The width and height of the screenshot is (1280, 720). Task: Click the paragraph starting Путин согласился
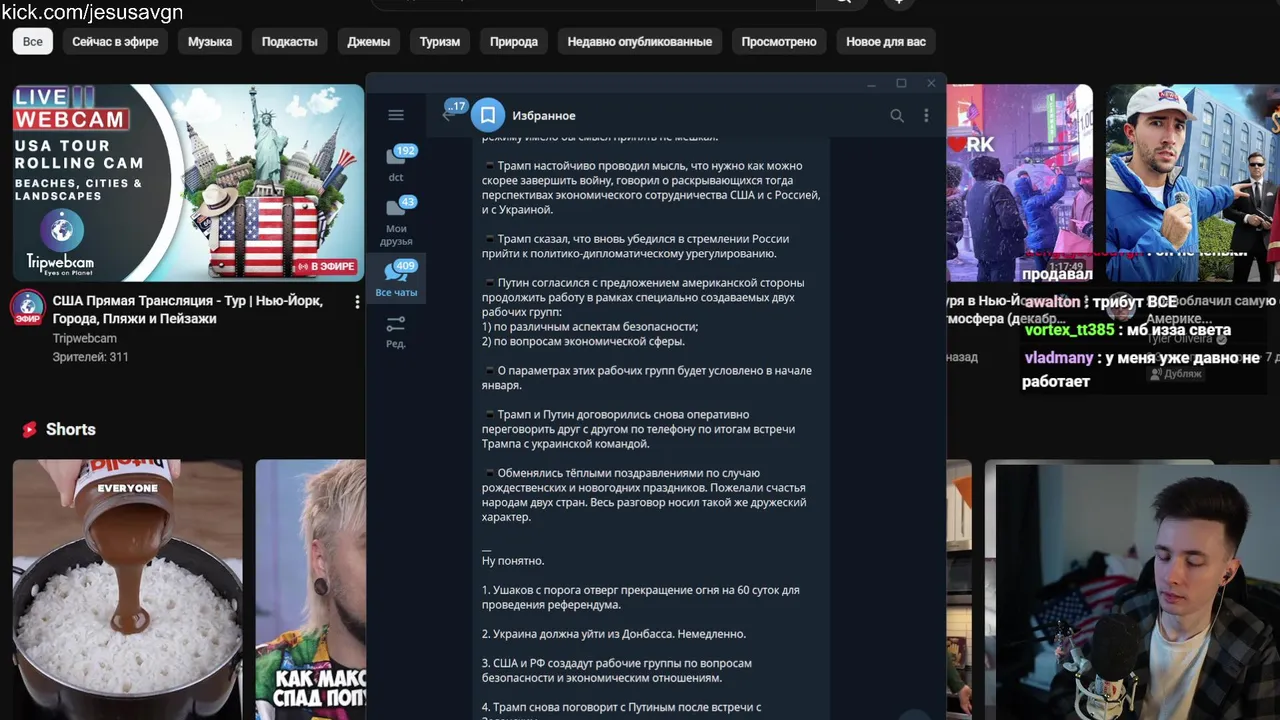[x=645, y=312]
